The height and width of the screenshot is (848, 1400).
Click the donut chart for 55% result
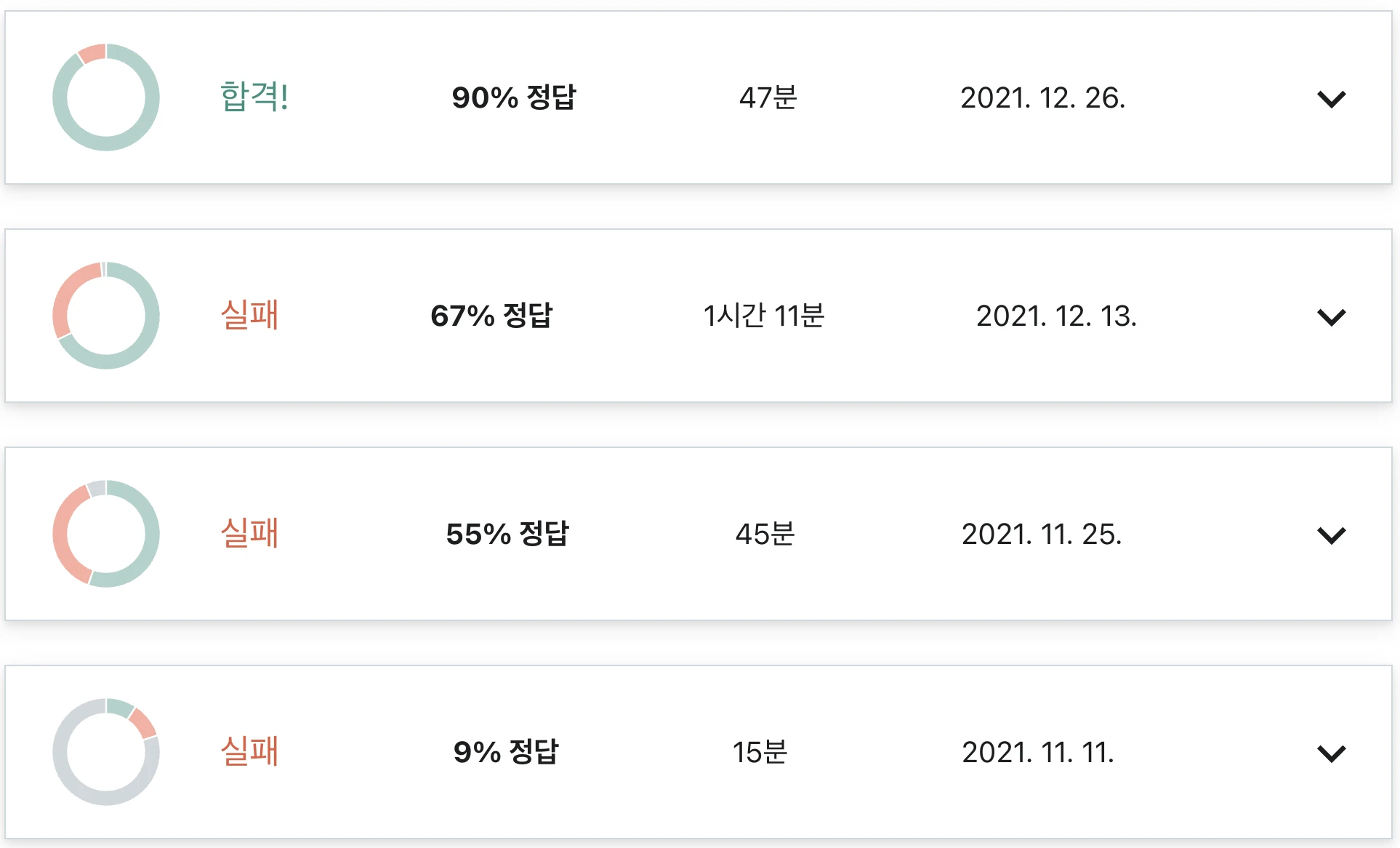(106, 534)
